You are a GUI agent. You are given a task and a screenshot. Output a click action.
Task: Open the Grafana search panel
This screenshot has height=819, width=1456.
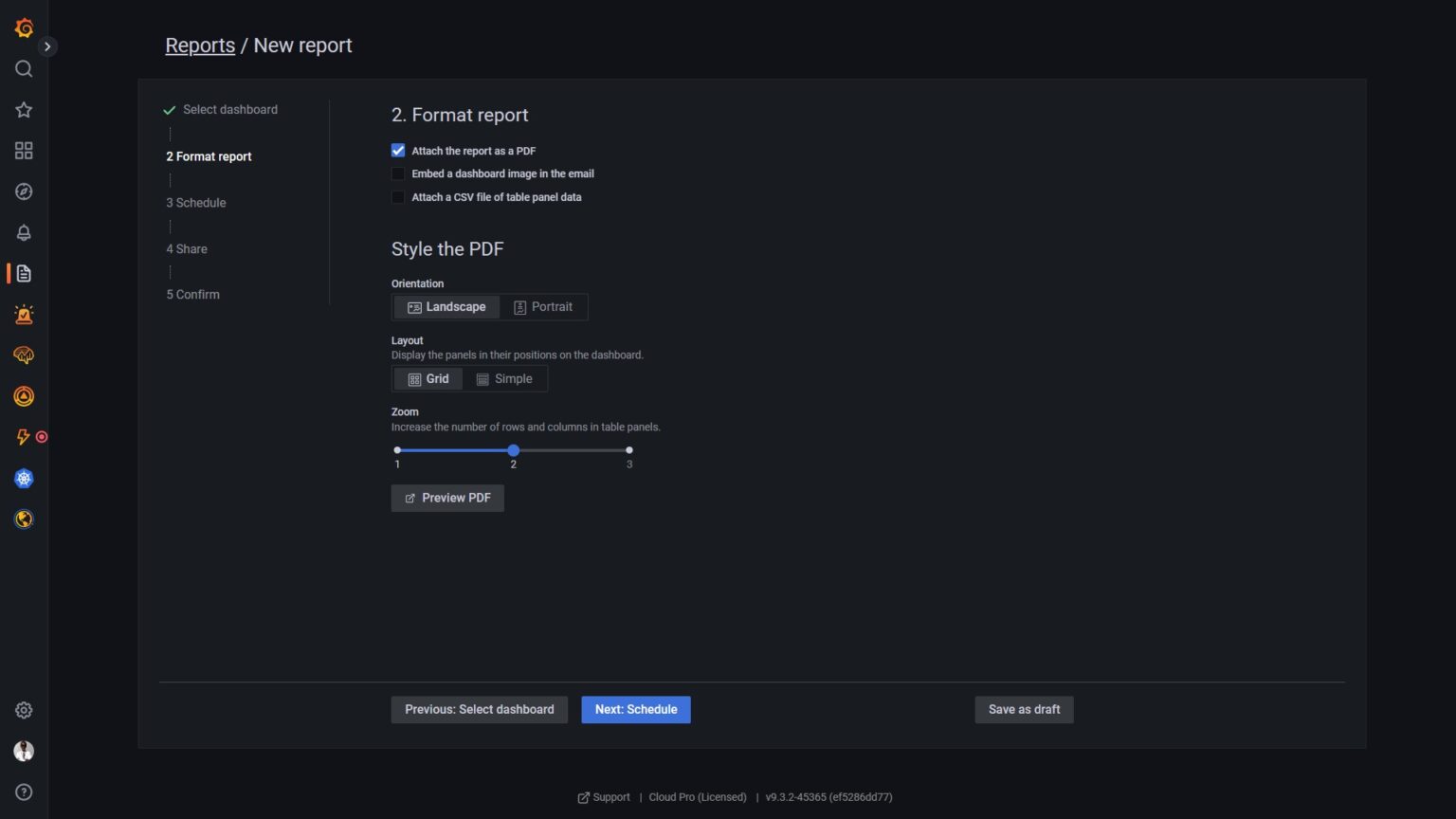23,68
